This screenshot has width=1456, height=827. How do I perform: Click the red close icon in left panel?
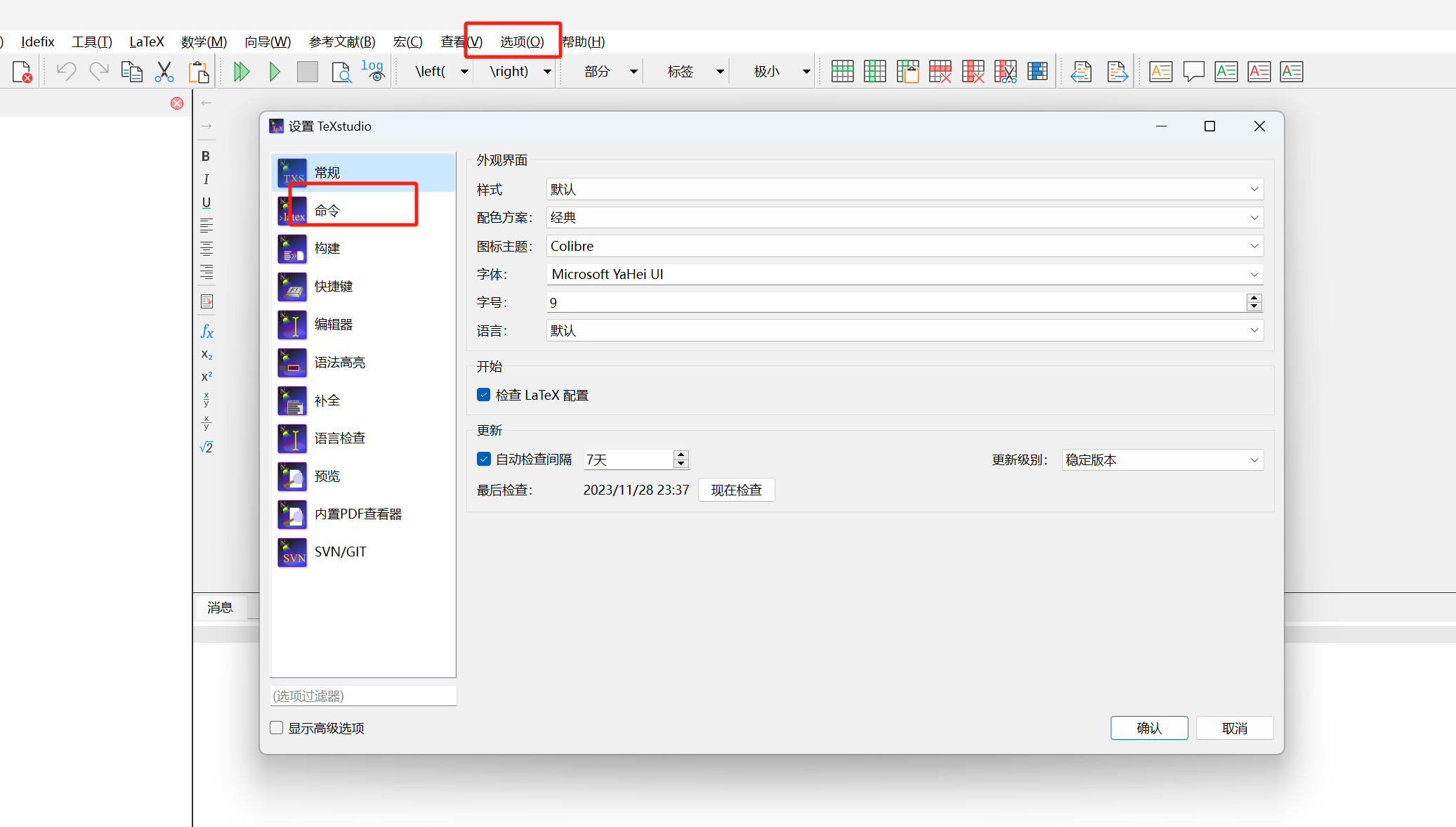coord(177,103)
